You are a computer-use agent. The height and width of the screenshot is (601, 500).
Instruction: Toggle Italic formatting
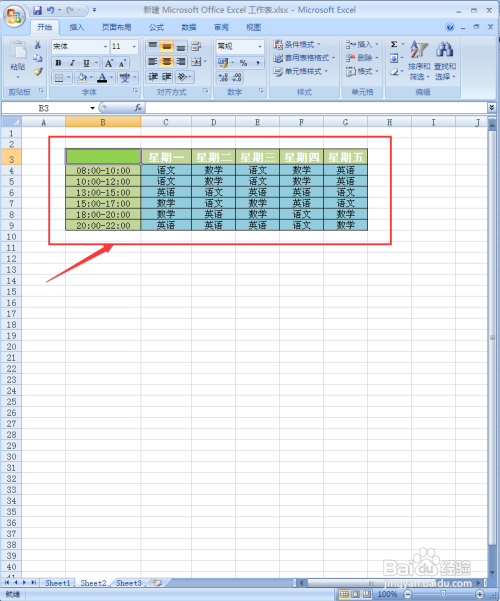72,63
